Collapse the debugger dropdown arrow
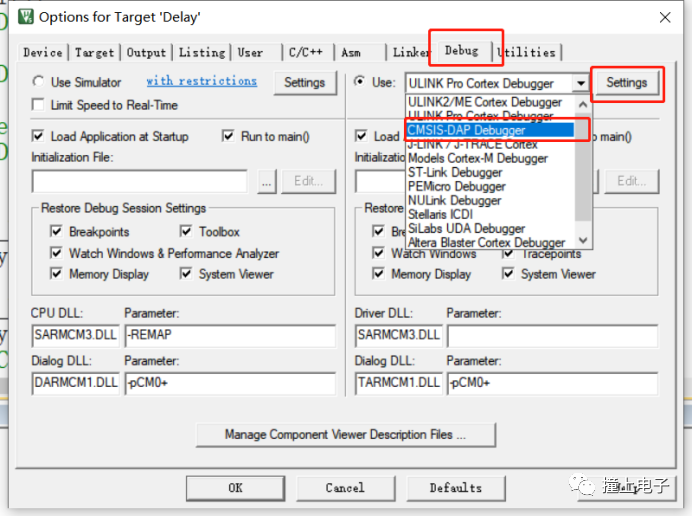 click(x=581, y=83)
